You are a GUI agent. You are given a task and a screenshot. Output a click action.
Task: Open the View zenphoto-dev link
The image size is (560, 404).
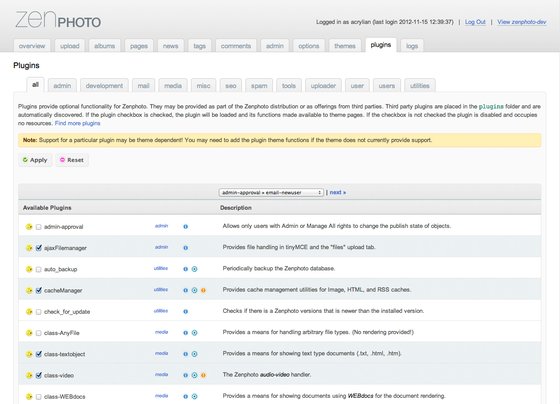point(522,22)
